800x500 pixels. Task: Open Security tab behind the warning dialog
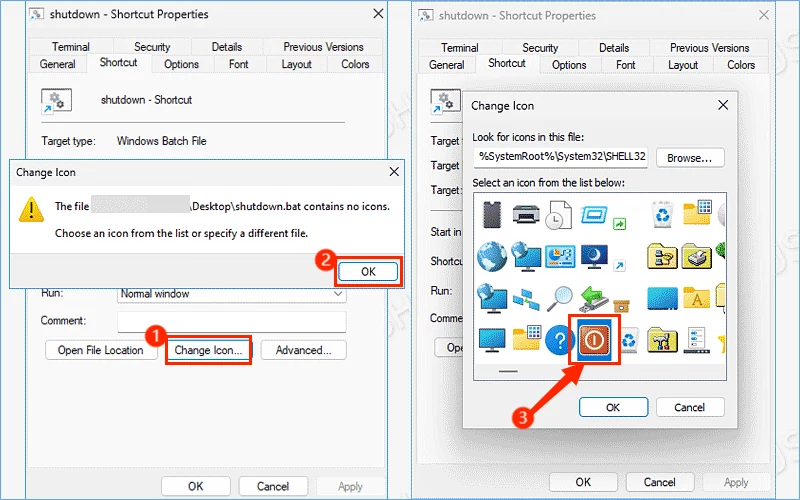click(x=152, y=46)
